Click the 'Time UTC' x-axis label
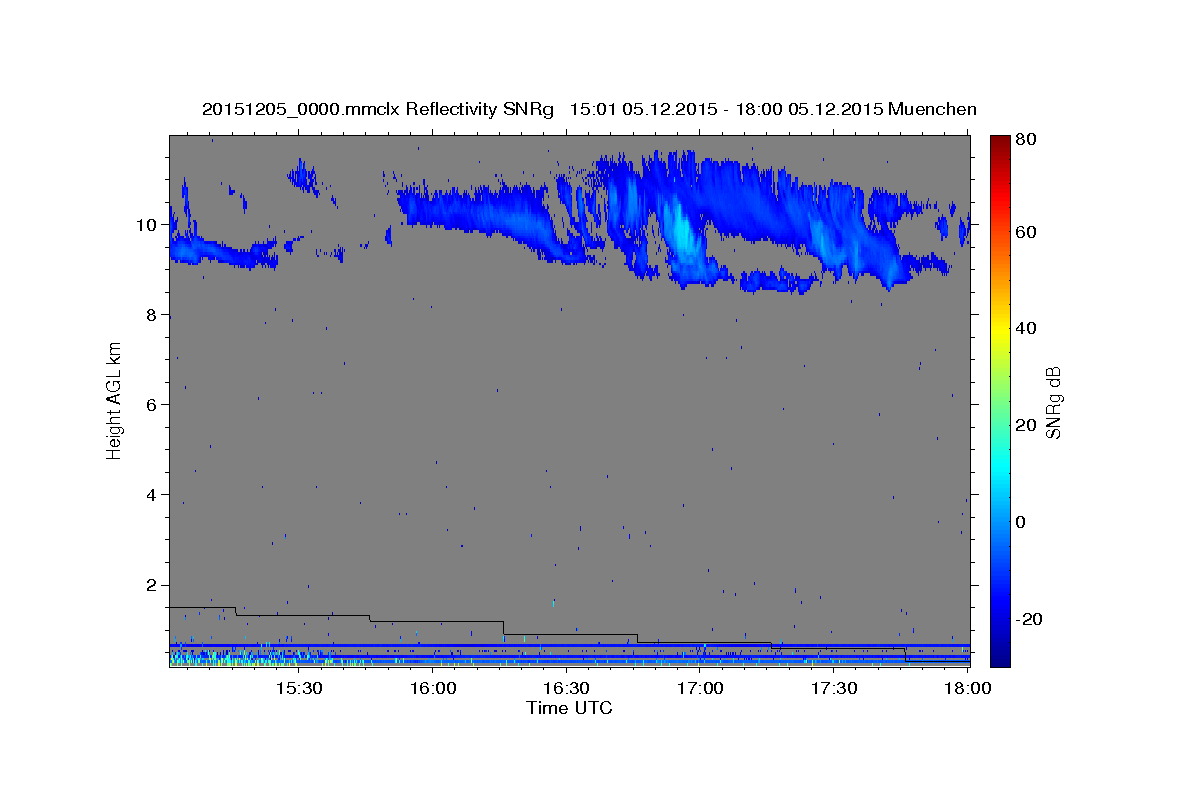The height and width of the screenshot is (800, 1200). click(569, 708)
